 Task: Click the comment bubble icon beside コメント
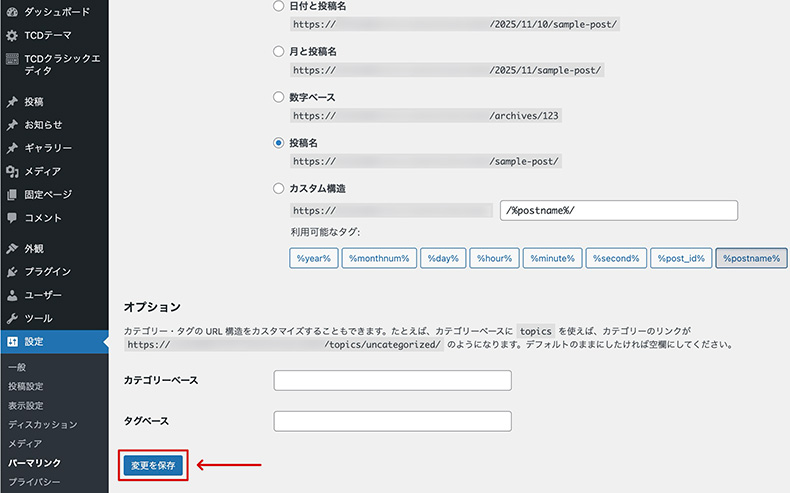(x=12, y=218)
